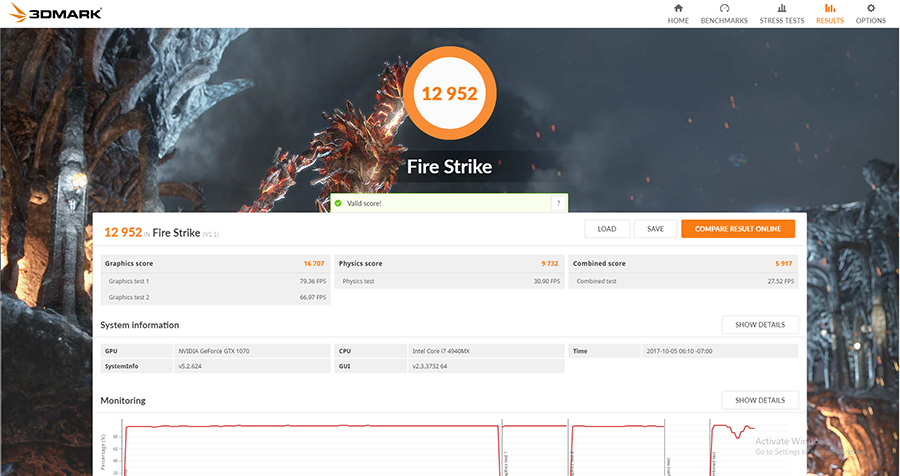
Task: Open the Benchmarks section
Action: point(723,14)
